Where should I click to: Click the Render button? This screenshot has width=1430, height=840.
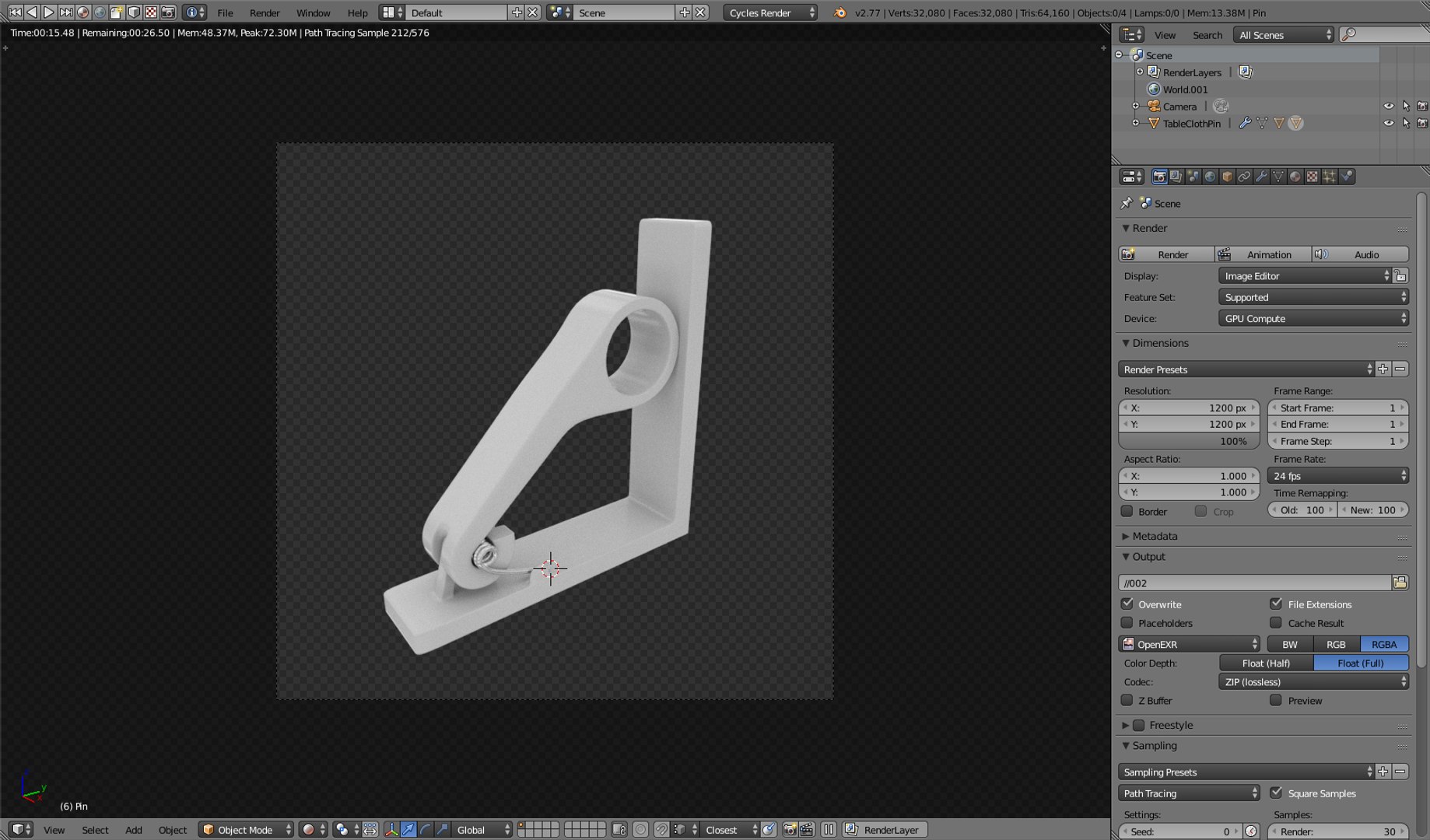coord(1166,254)
